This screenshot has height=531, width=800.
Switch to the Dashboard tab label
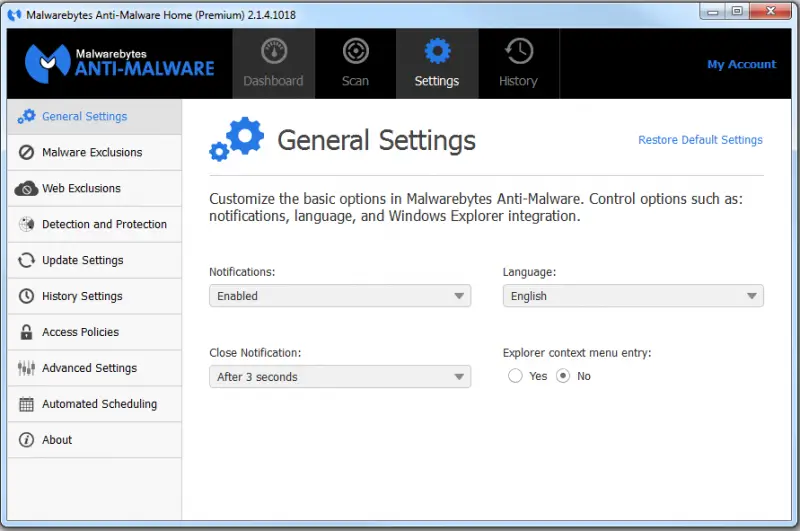pos(273,81)
